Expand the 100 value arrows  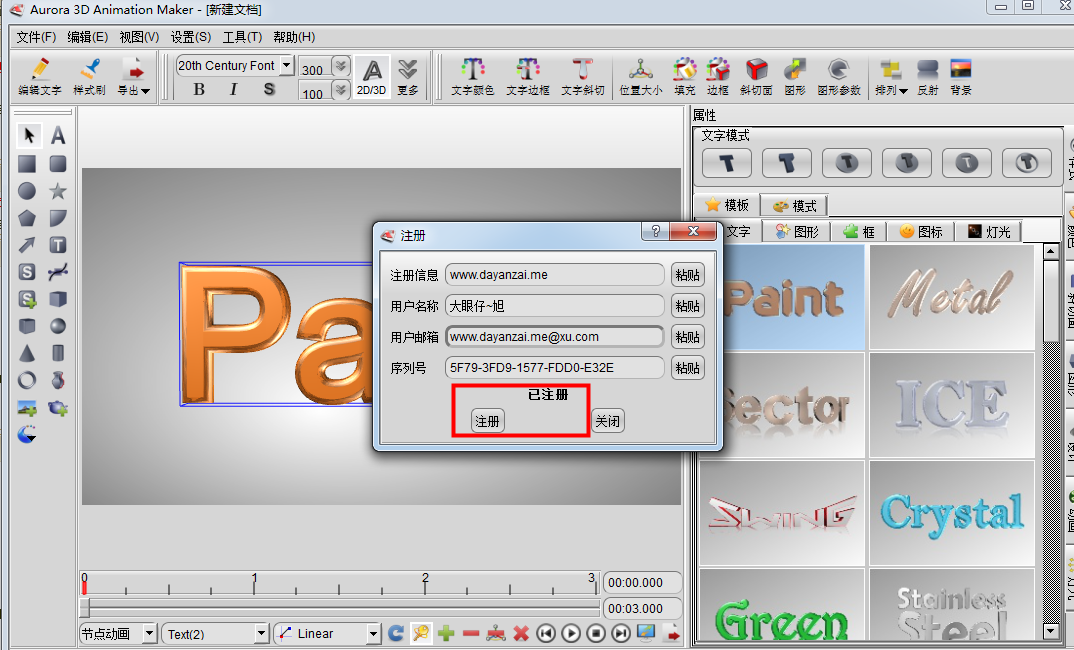click(x=340, y=90)
